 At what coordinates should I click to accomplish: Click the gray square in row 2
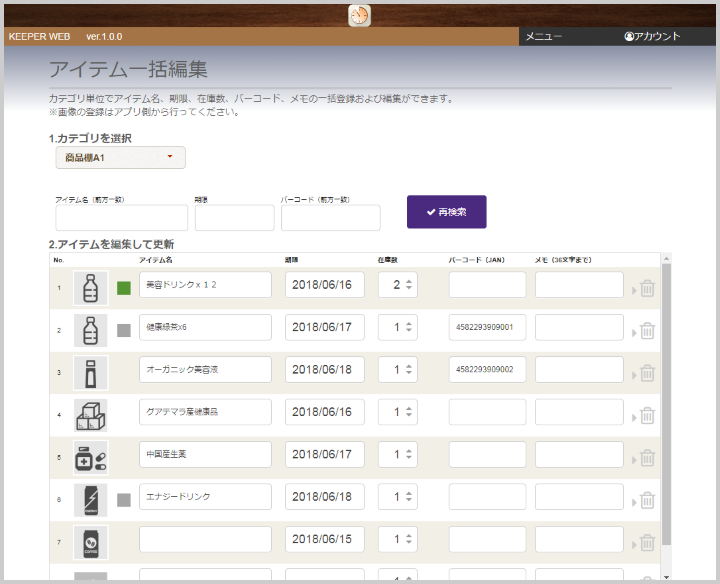[x=124, y=330]
